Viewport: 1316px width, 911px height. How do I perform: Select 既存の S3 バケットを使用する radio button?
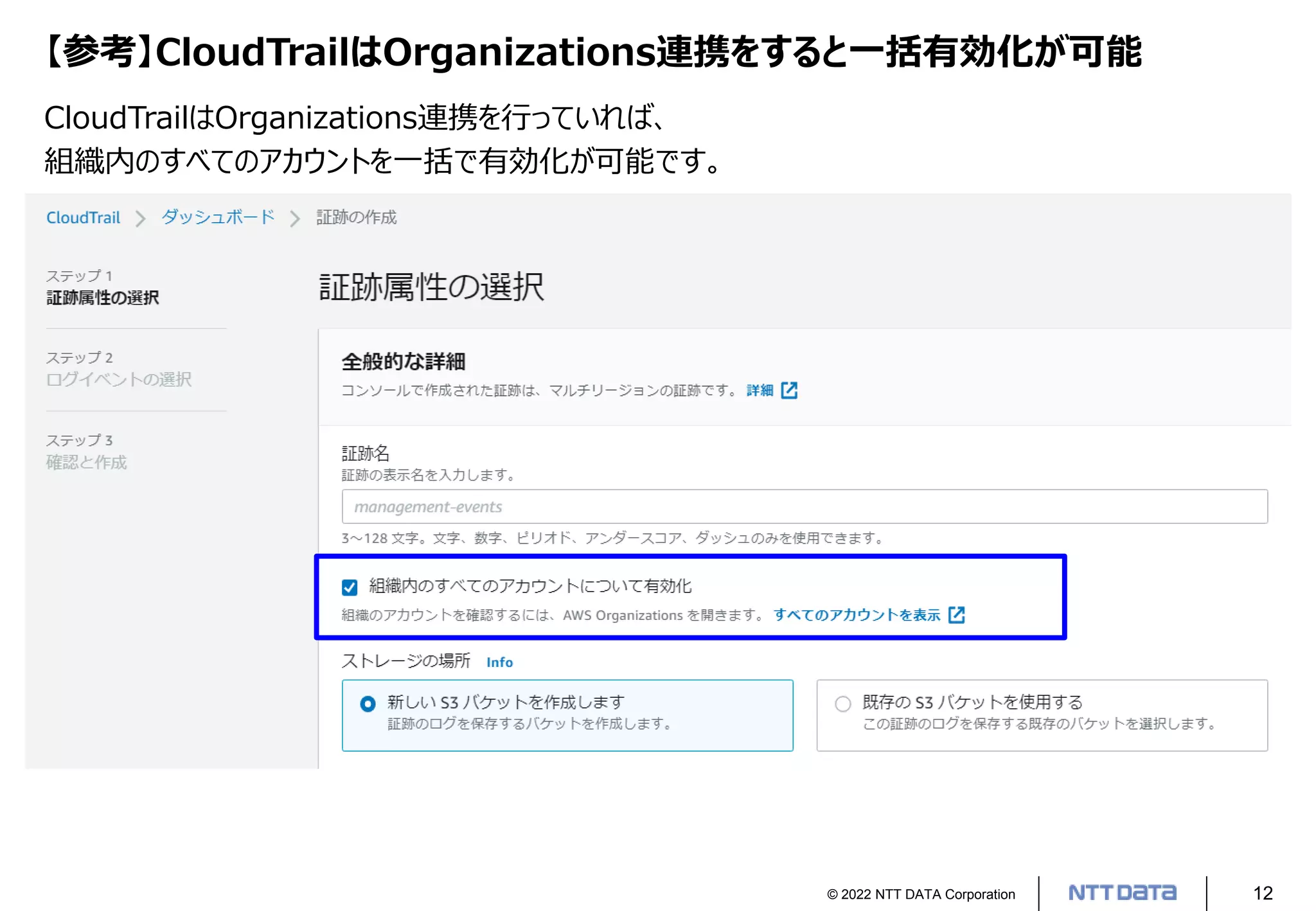(x=843, y=704)
